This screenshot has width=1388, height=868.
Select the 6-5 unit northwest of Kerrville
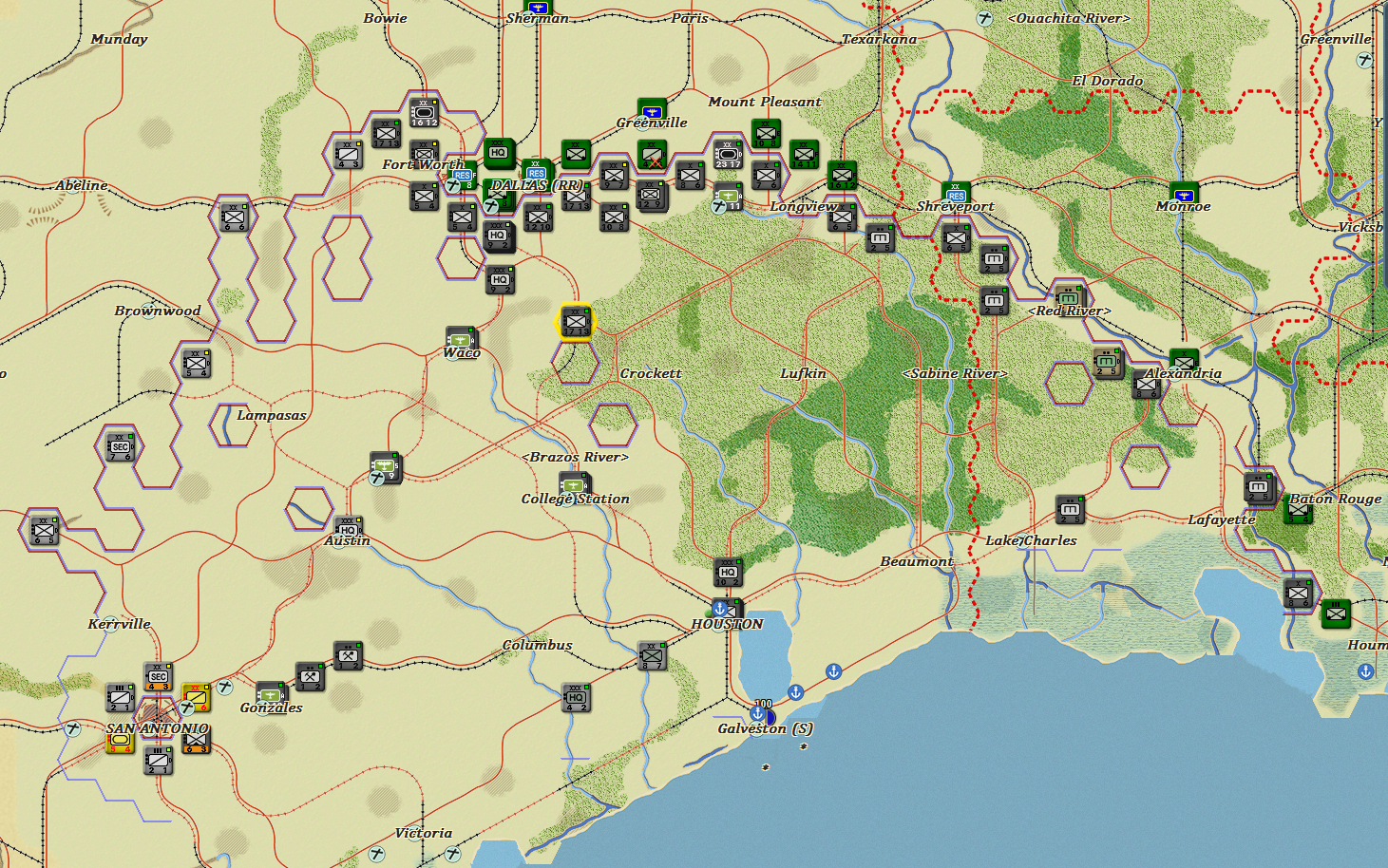[44, 530]
